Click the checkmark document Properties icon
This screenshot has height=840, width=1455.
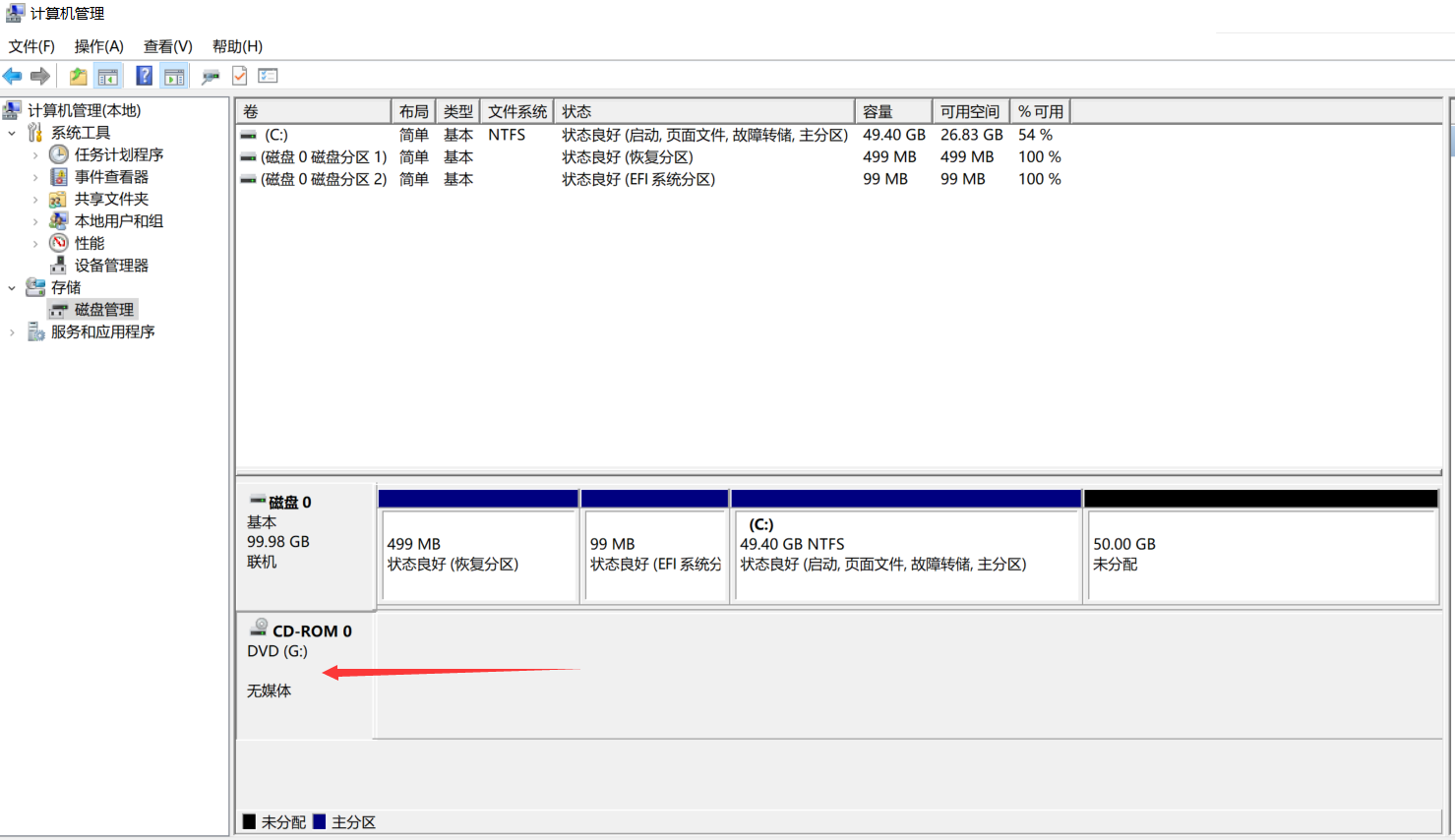click(239, 76)
